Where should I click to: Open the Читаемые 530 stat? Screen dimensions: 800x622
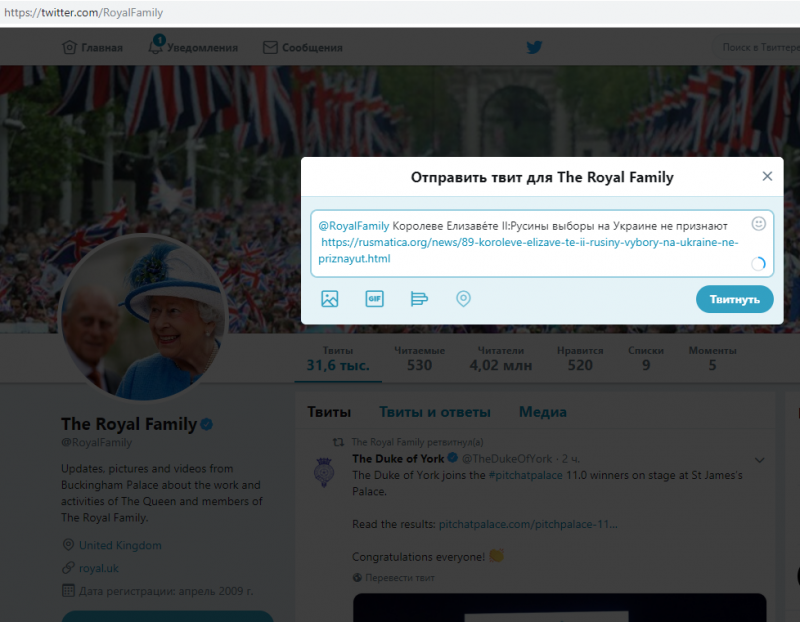(x=419, y=359)
